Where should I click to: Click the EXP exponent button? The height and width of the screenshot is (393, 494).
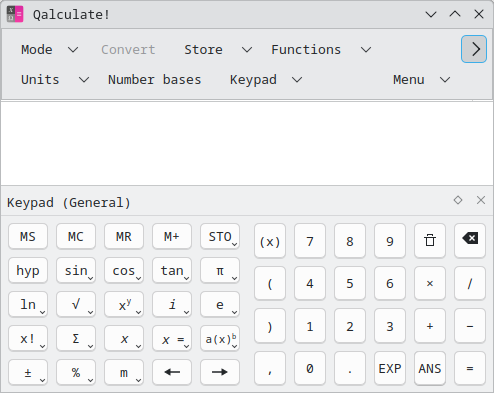tap(390, 368)
